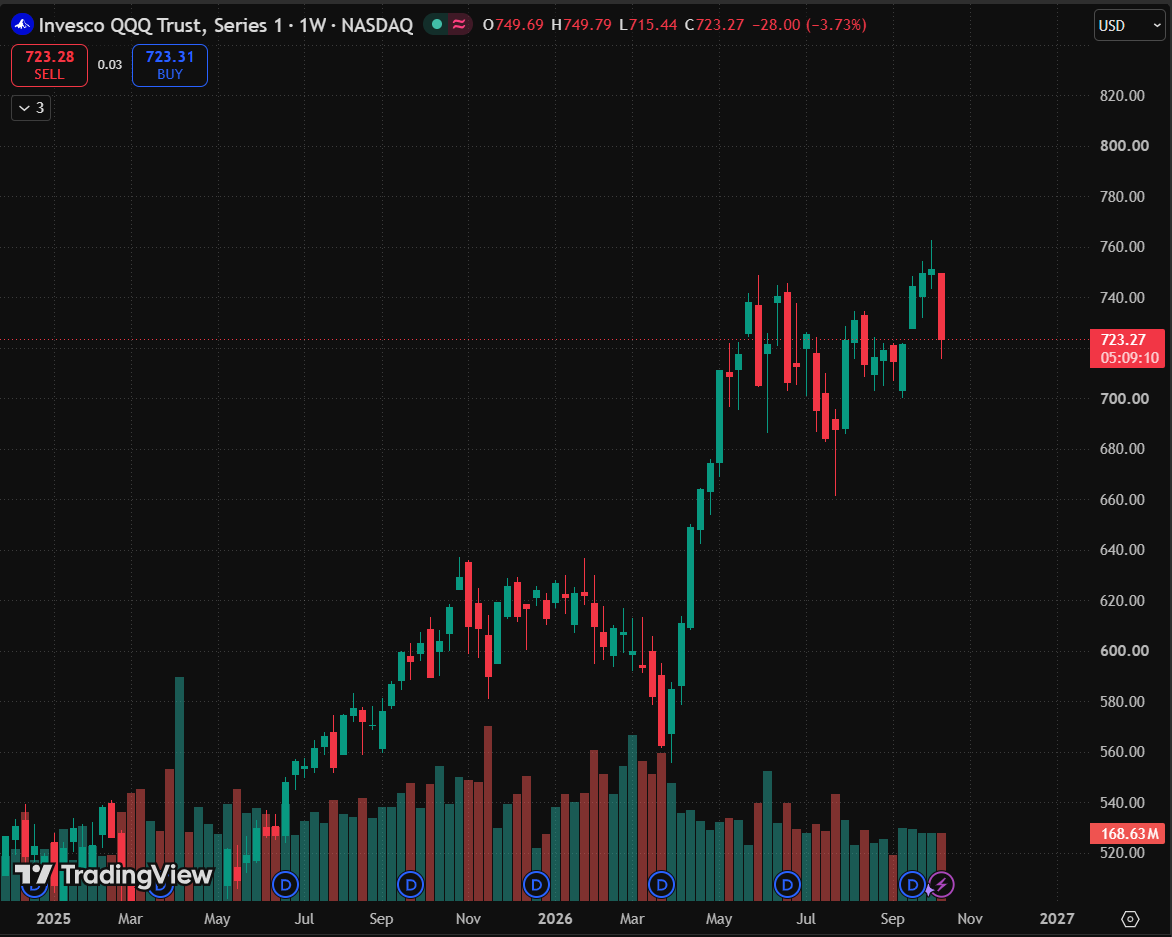Click the Invesco QQQ logo icon
The height and width of the screenshot is (937, 1172).
point(22,25)
